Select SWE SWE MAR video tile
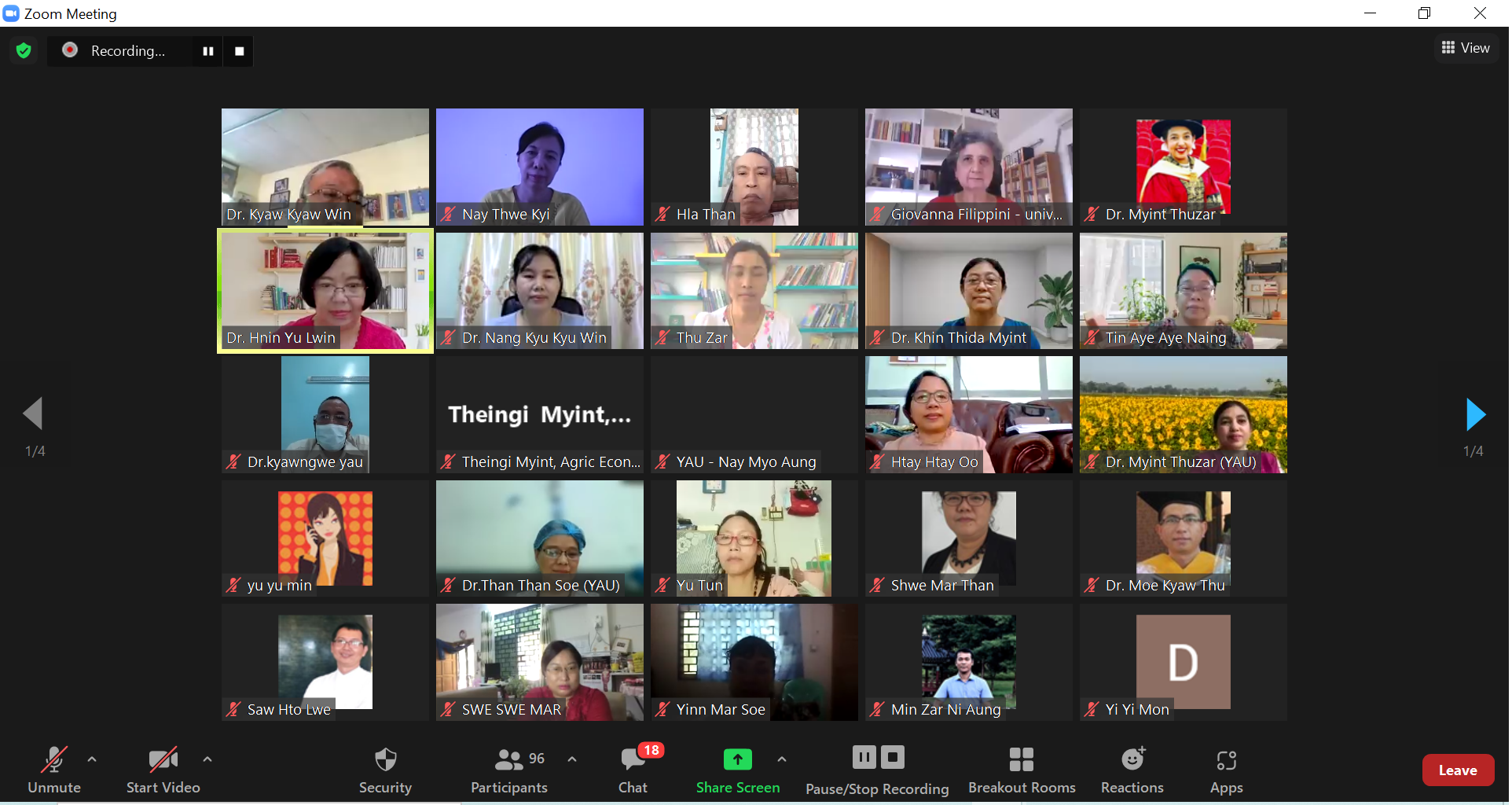This screenshot has height=805, width=1512. (539, 663)
